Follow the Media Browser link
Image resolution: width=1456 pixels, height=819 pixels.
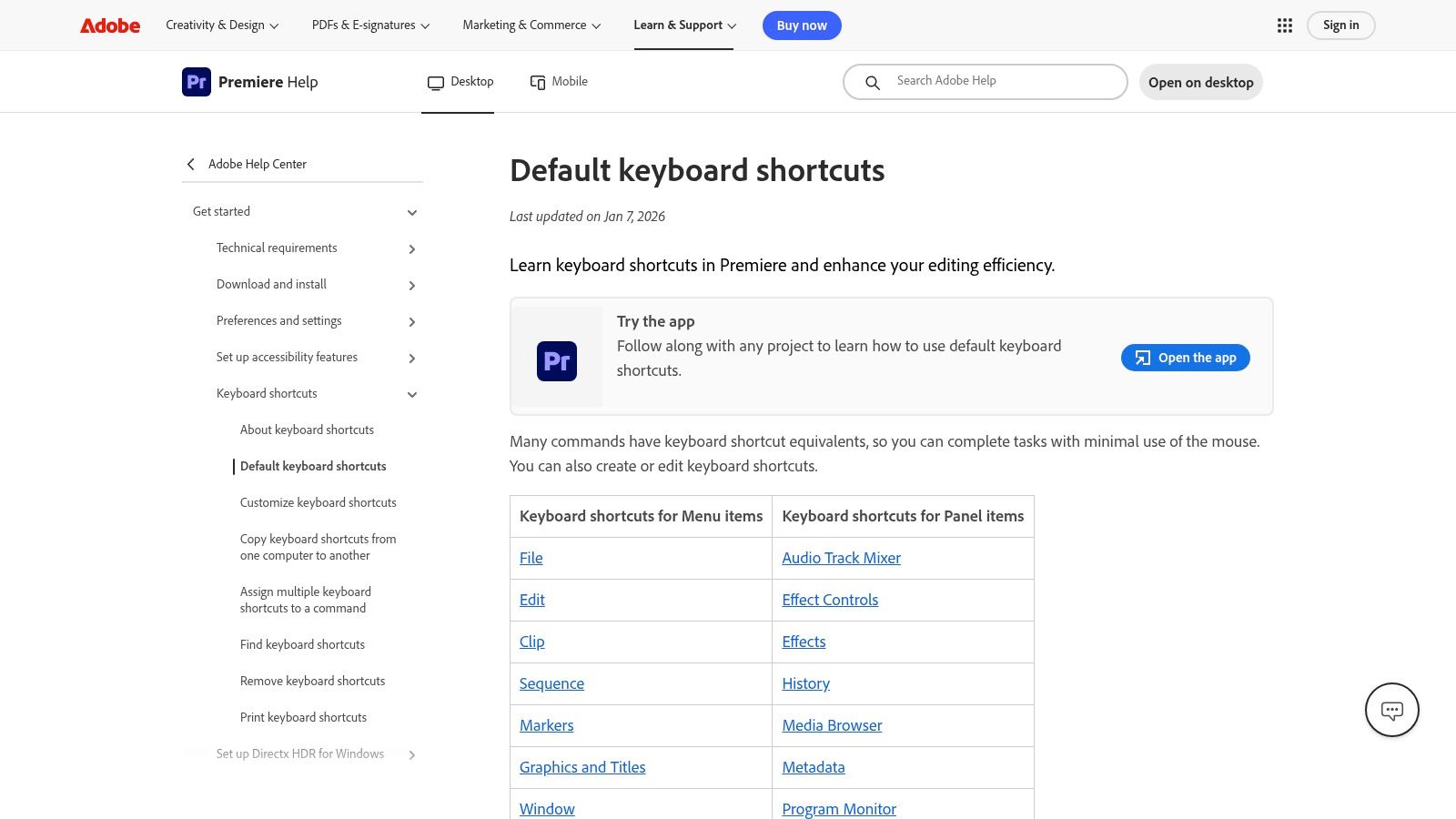(x=832, y=725)
